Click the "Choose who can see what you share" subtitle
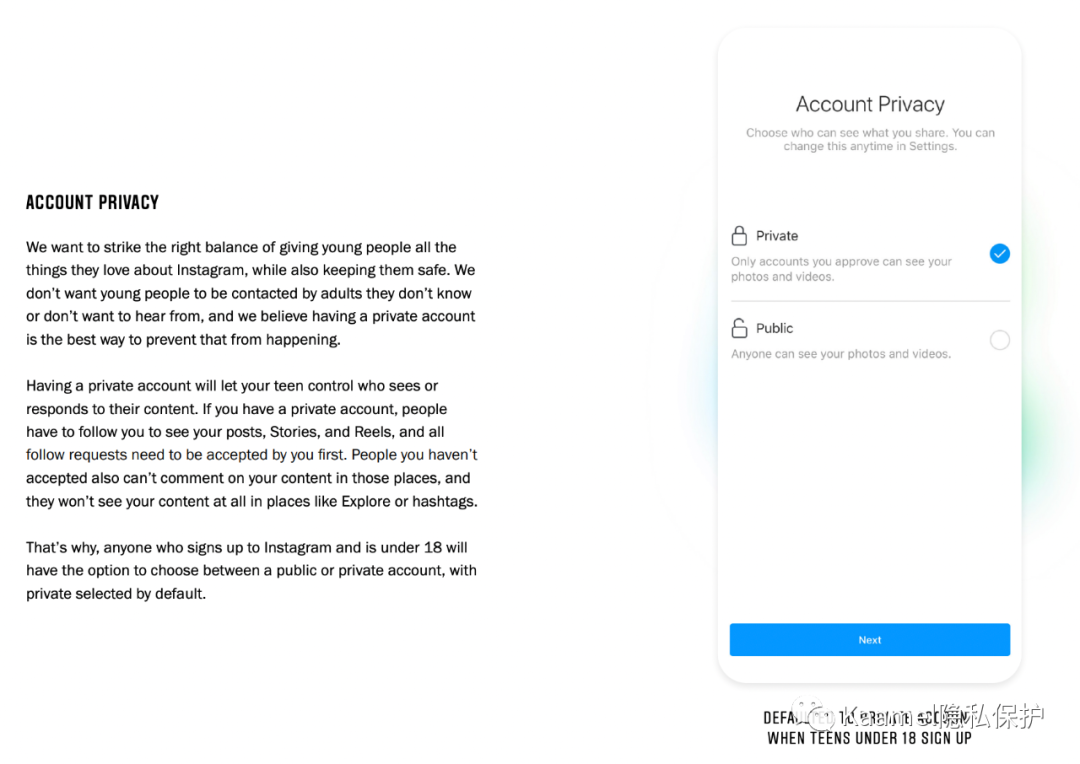 [870, 139]
